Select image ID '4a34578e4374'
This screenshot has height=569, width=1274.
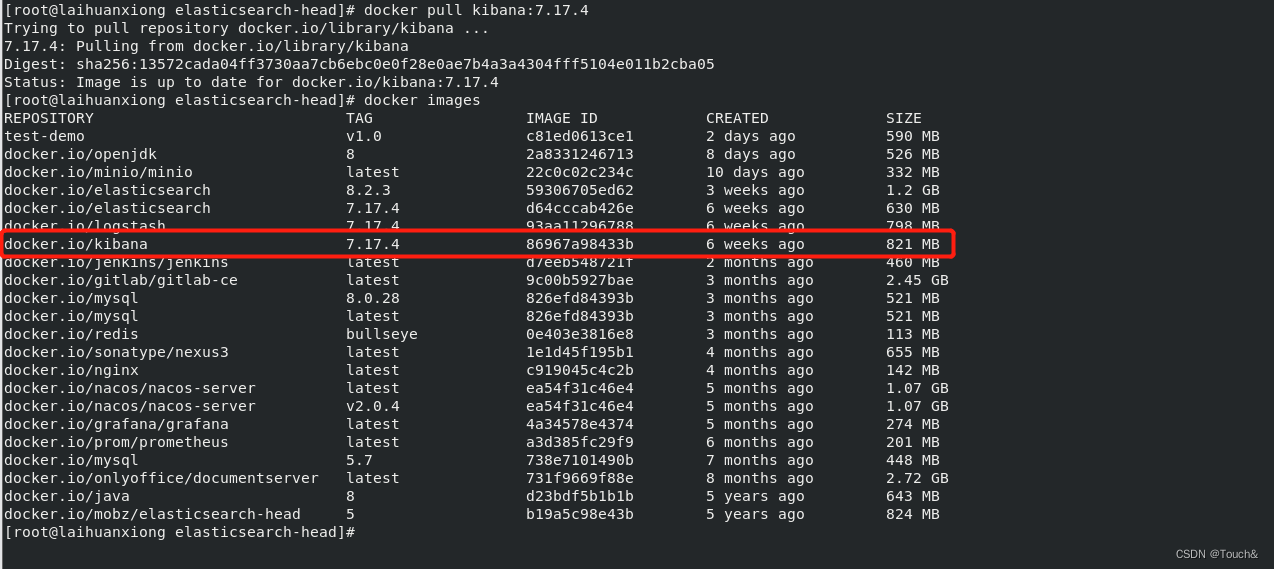[580, 424]
